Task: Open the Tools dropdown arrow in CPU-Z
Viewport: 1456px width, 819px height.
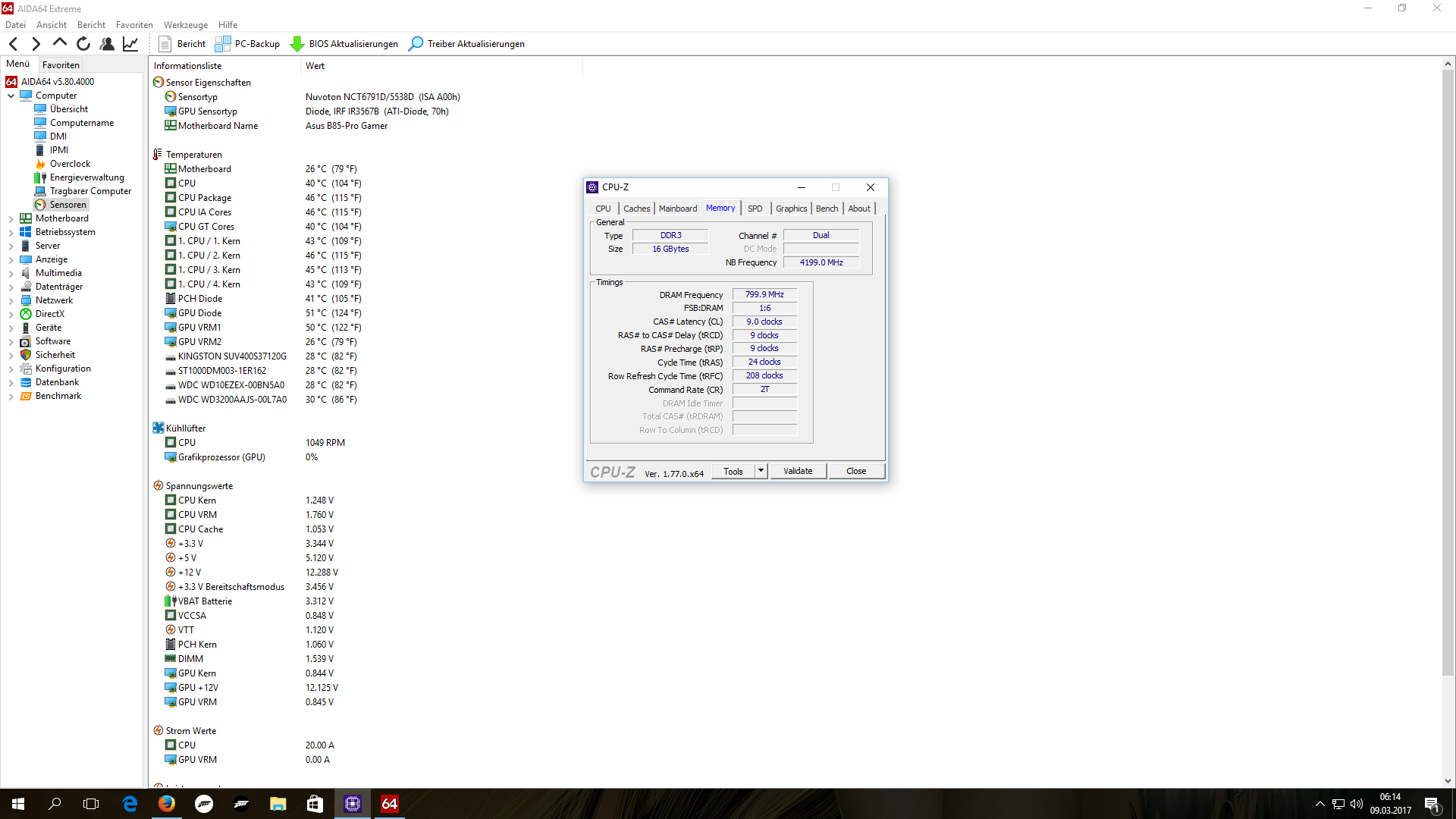Action: [x=761, y=471]
